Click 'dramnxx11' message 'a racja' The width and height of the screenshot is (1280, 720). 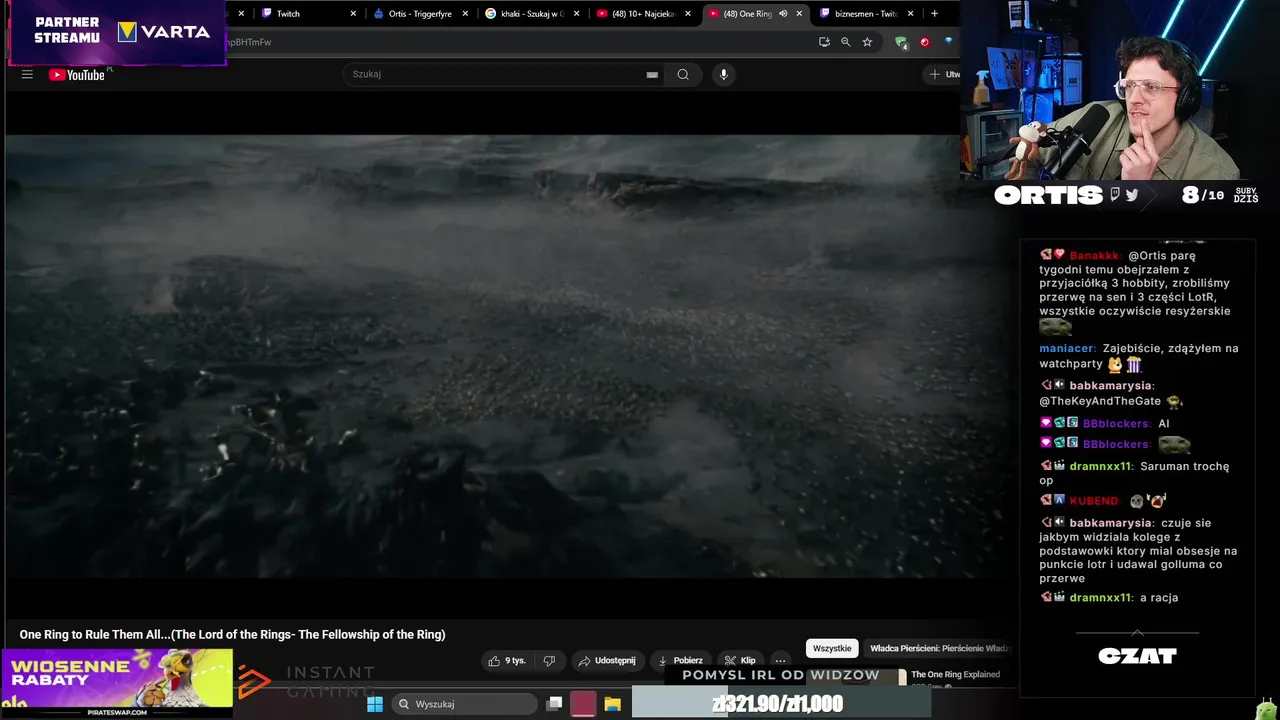1159,598
